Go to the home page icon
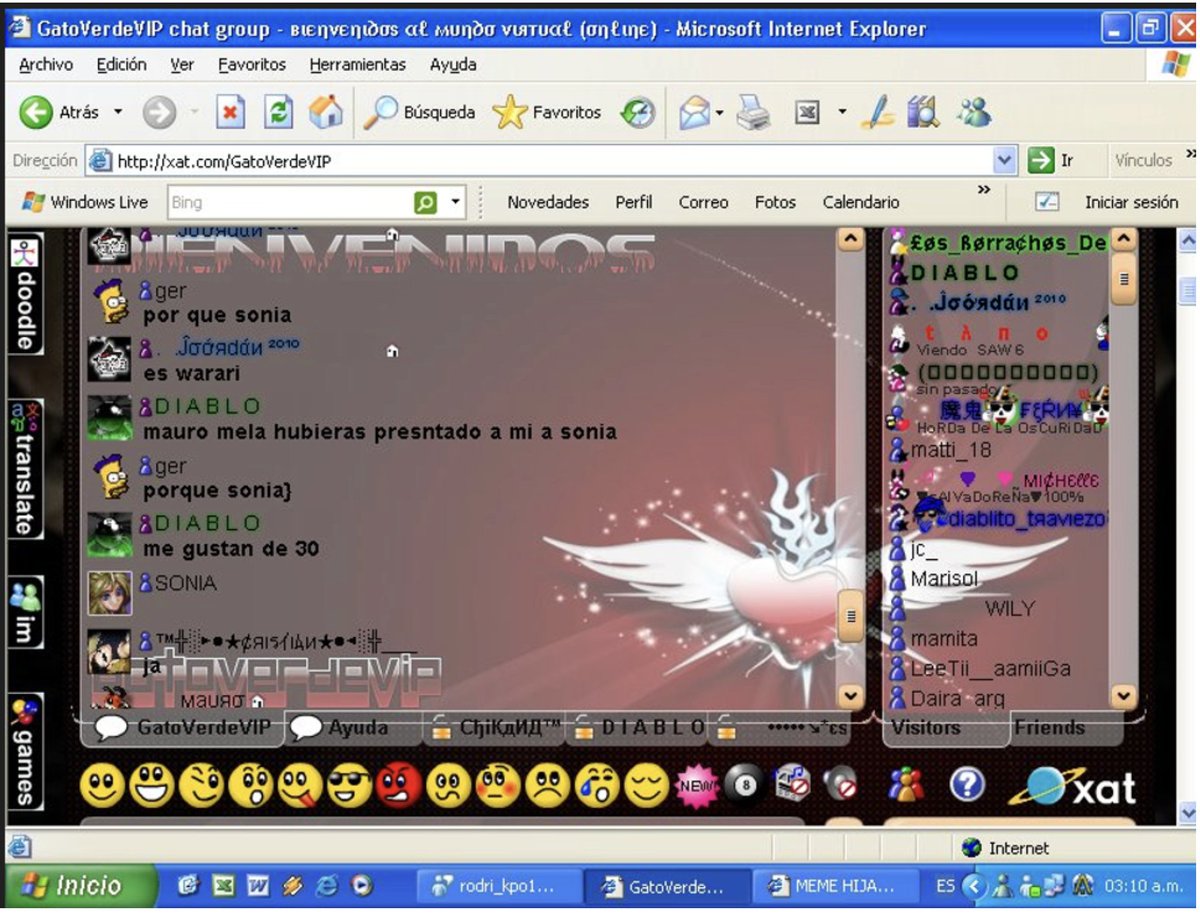1200x914 pixels. point(325,112)
